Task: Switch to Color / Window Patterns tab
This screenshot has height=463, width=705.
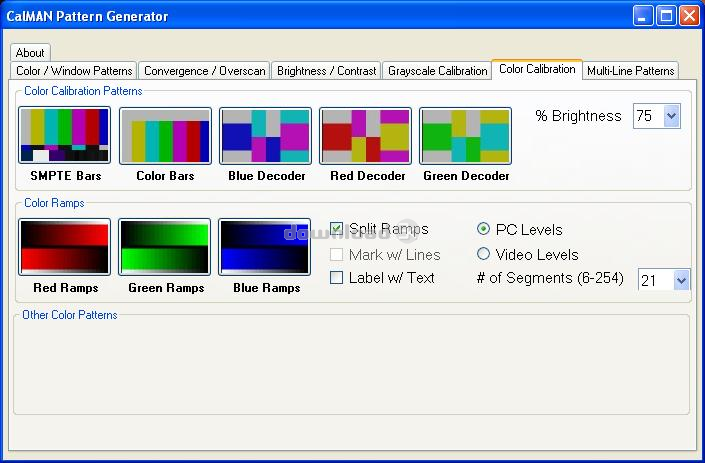Action: tap(74, 71)
